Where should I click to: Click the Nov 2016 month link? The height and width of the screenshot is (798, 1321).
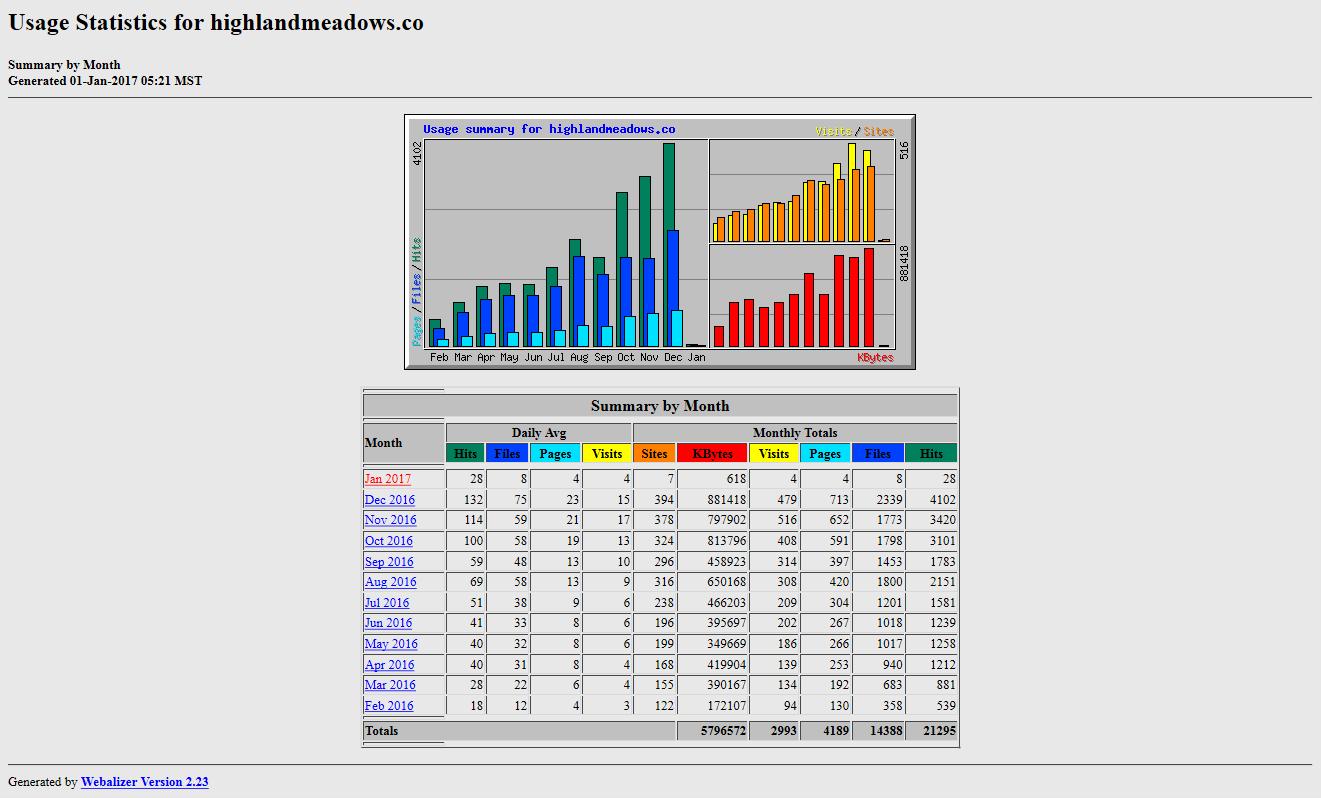(x=390, y=520)
